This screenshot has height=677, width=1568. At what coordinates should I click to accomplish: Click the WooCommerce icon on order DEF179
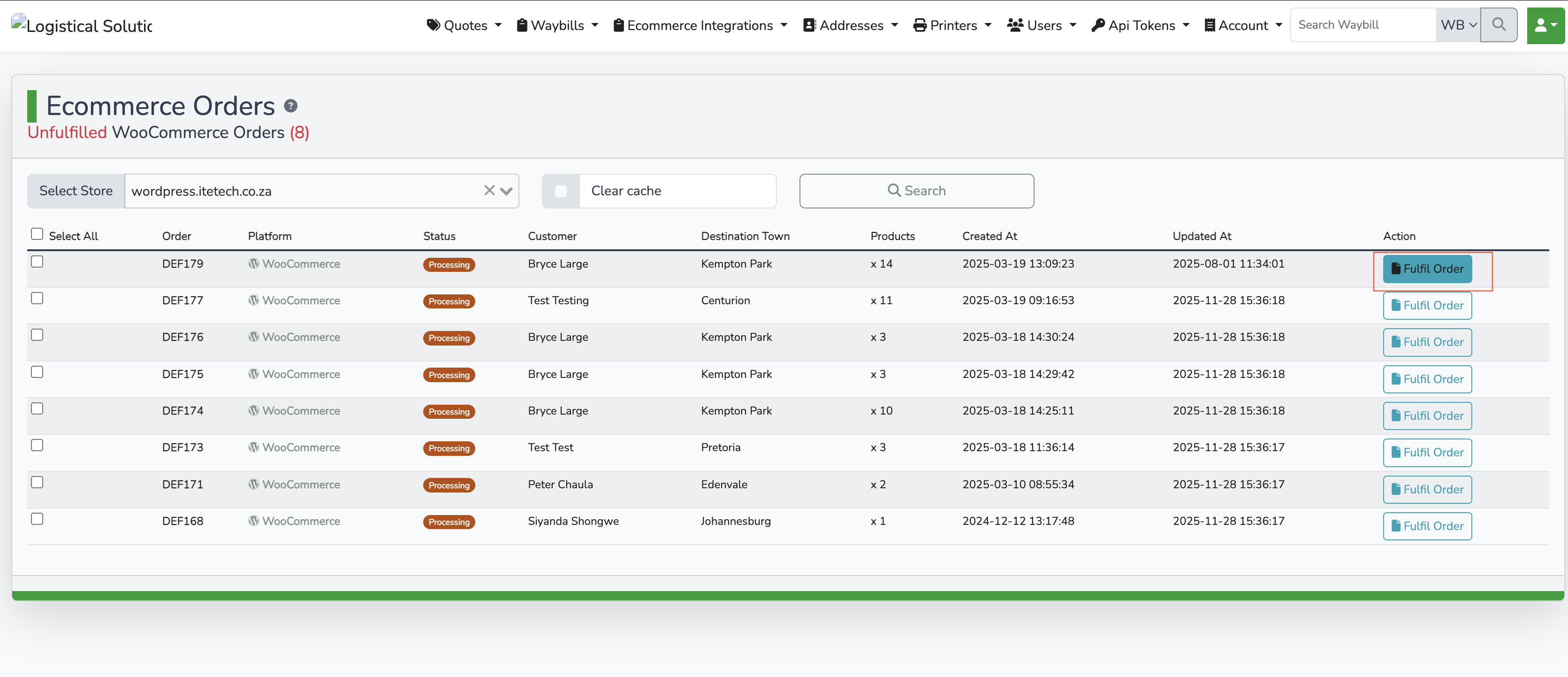coord(254,264)
